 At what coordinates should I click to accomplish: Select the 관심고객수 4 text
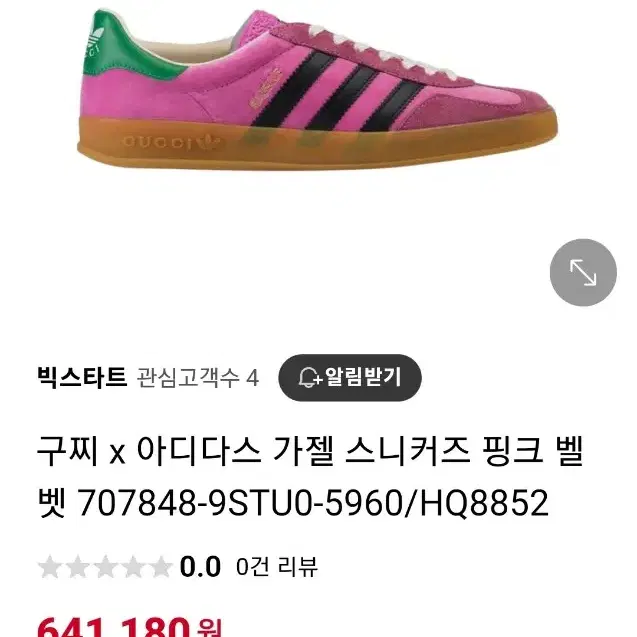198,378
